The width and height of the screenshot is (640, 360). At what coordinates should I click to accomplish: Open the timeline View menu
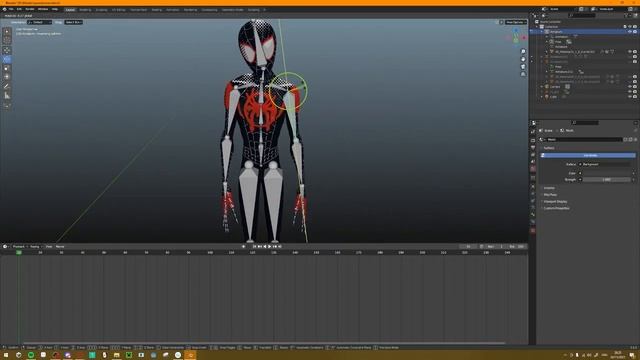point(49,247)
